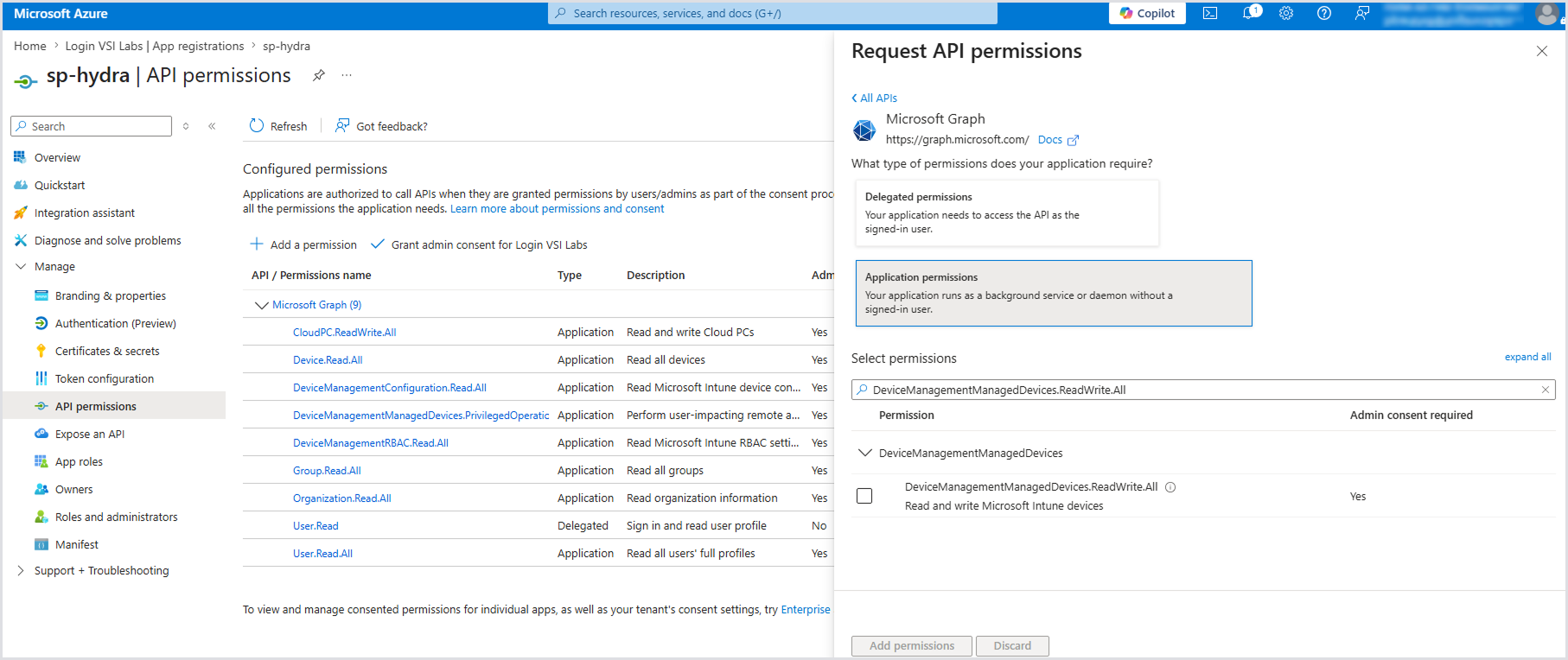Click the Microsoft Graph logo icon

point(864,130)
